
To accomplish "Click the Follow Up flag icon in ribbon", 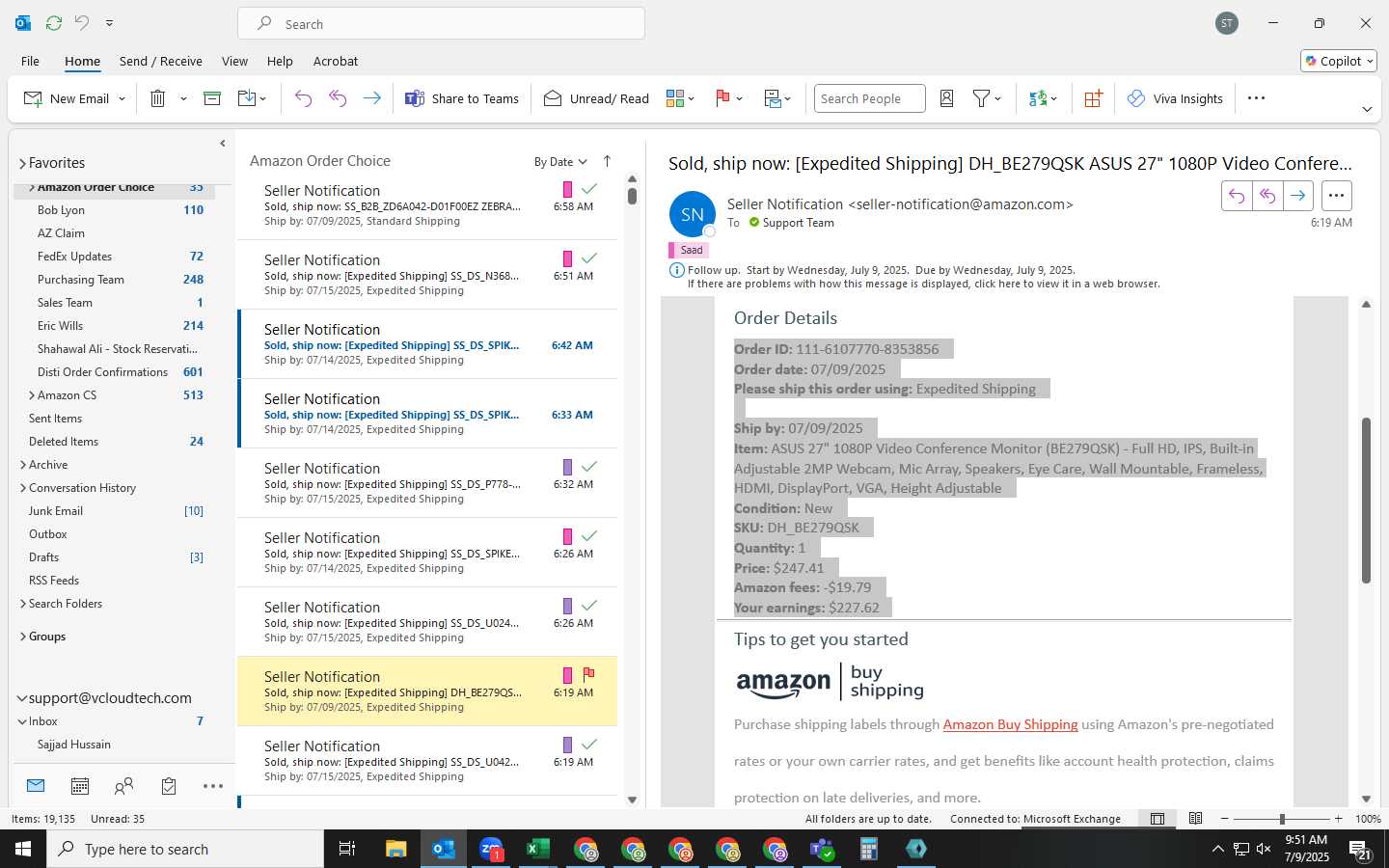I will pos(722,98).
